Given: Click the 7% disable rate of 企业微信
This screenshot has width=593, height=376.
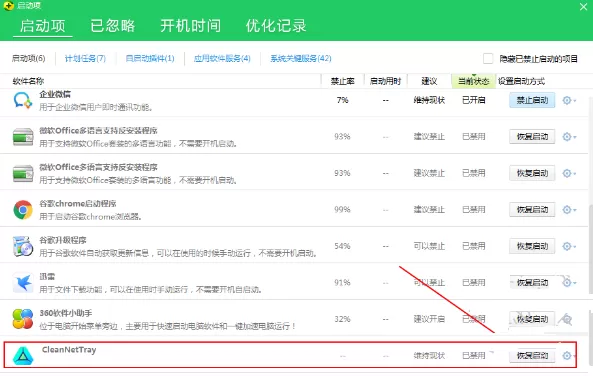Looking at the screenshot, I should click(x=342, y=100).
